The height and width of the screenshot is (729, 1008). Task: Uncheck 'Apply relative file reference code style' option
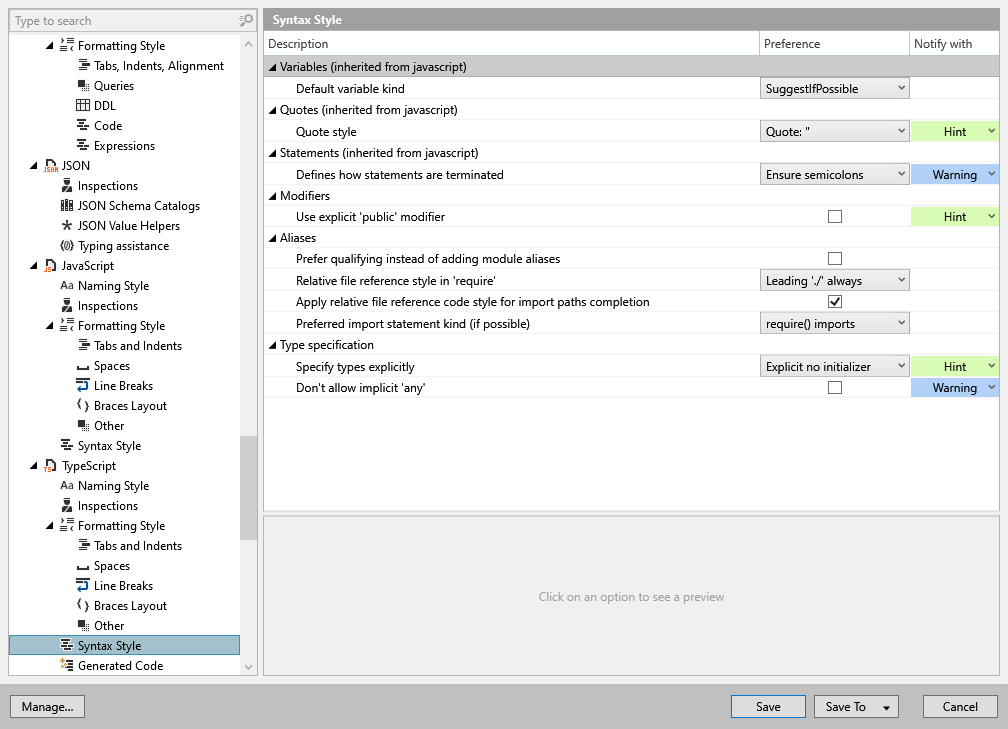(x=835, y=301)
